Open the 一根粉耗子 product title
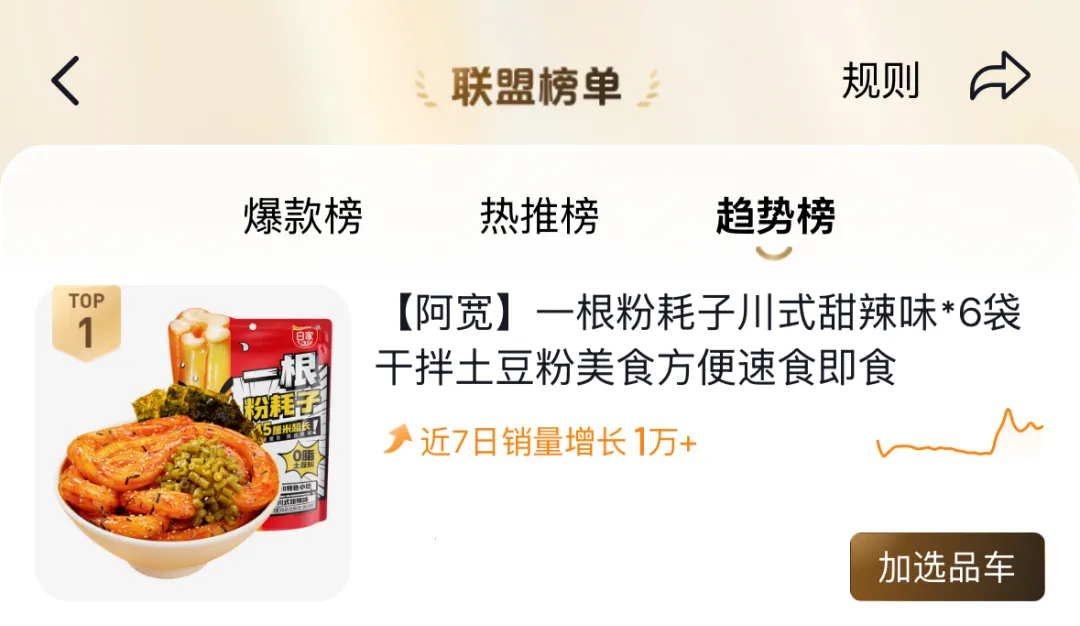The height and width of the screenshot is (626, 1080). (x=698, y=340)
